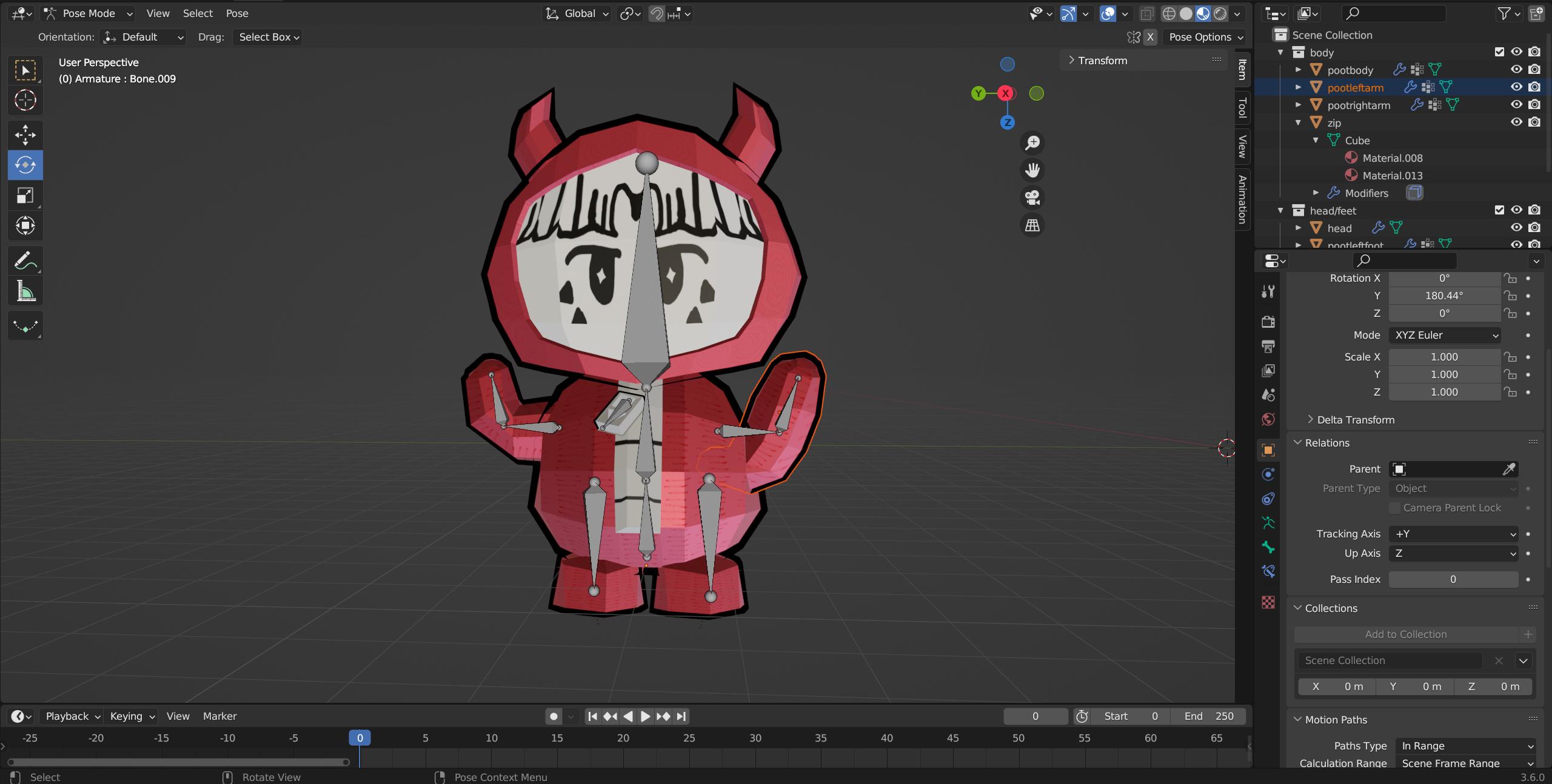Viewport: 1552px width, 784px height.
Task: Open the World properties tab
Action: 1268,419
